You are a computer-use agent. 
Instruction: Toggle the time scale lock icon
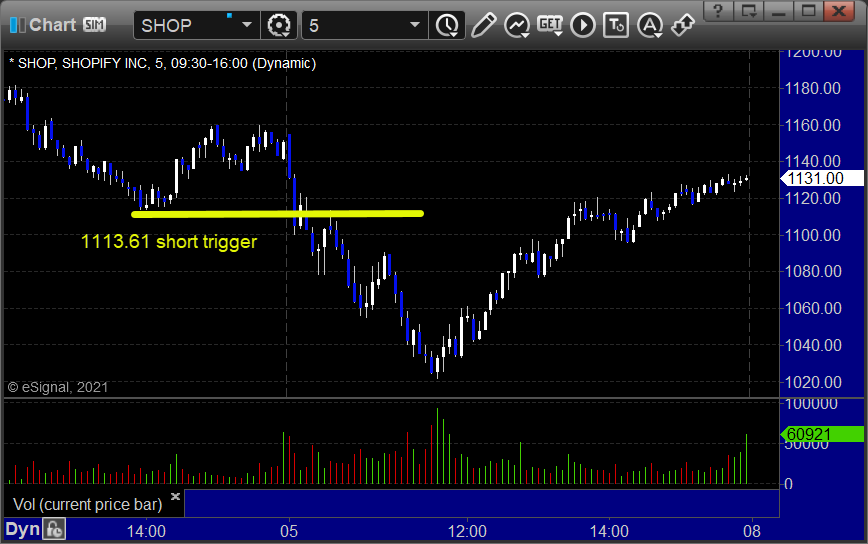54,530
